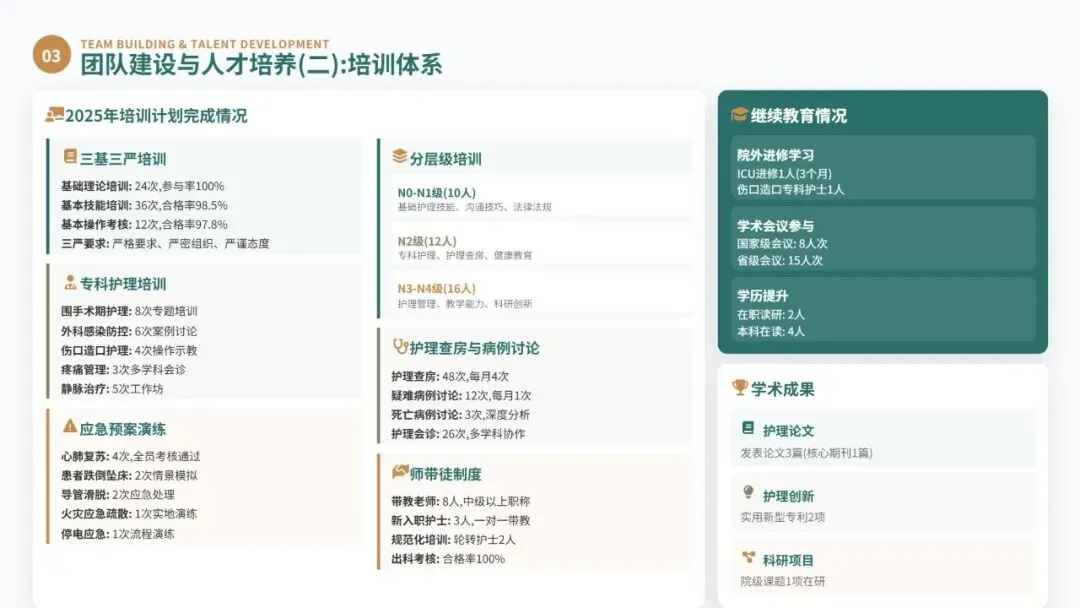
Task: Click the 出科考核 合格率100% line
Action: (x=448, y=560)
